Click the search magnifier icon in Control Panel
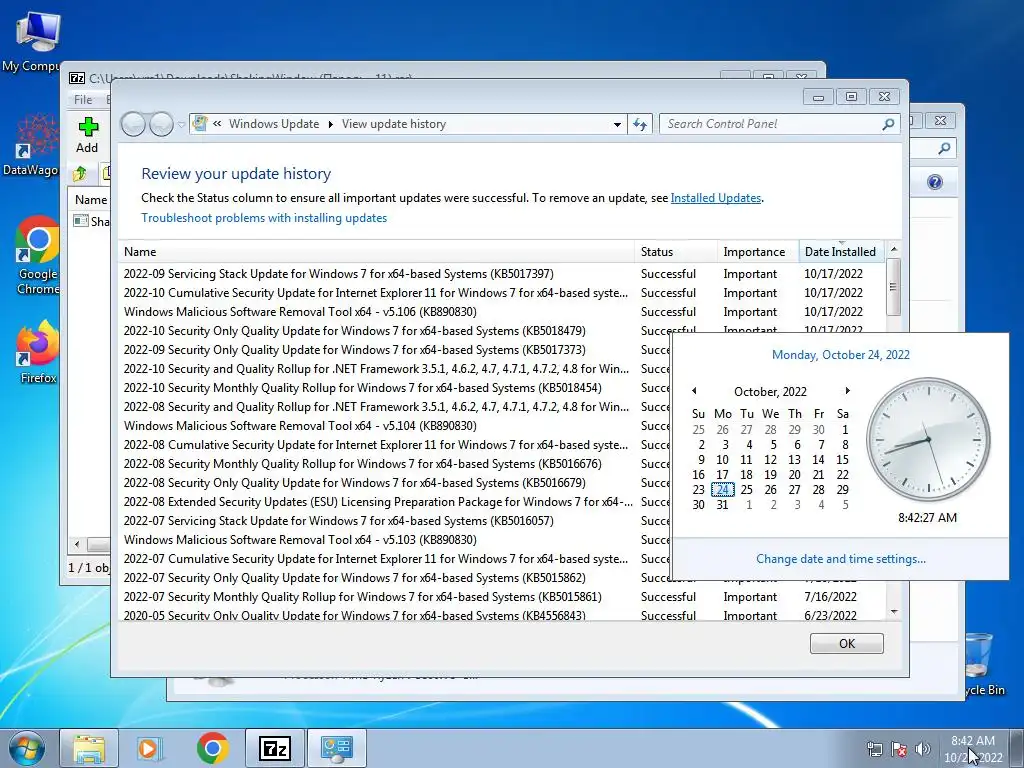The height and width of the screenshot is (768, 1024). [888, 124]
